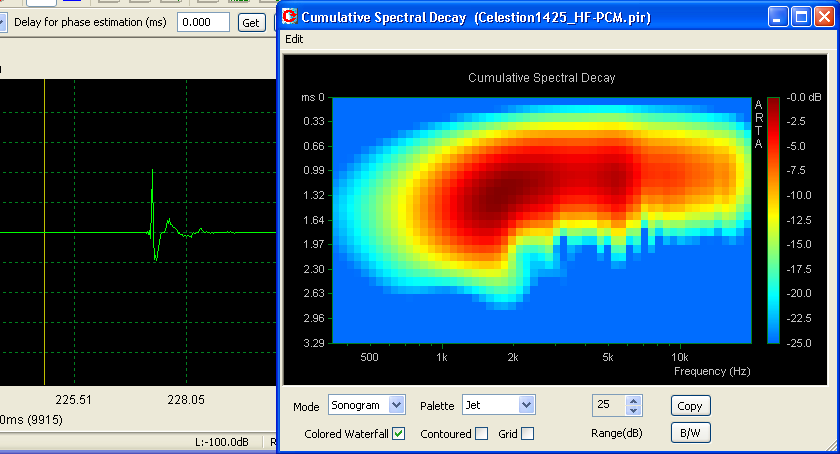This screenshot has height=454, width=840.
Task: Click the Get button for delay estimation
Action: (251, 23)
